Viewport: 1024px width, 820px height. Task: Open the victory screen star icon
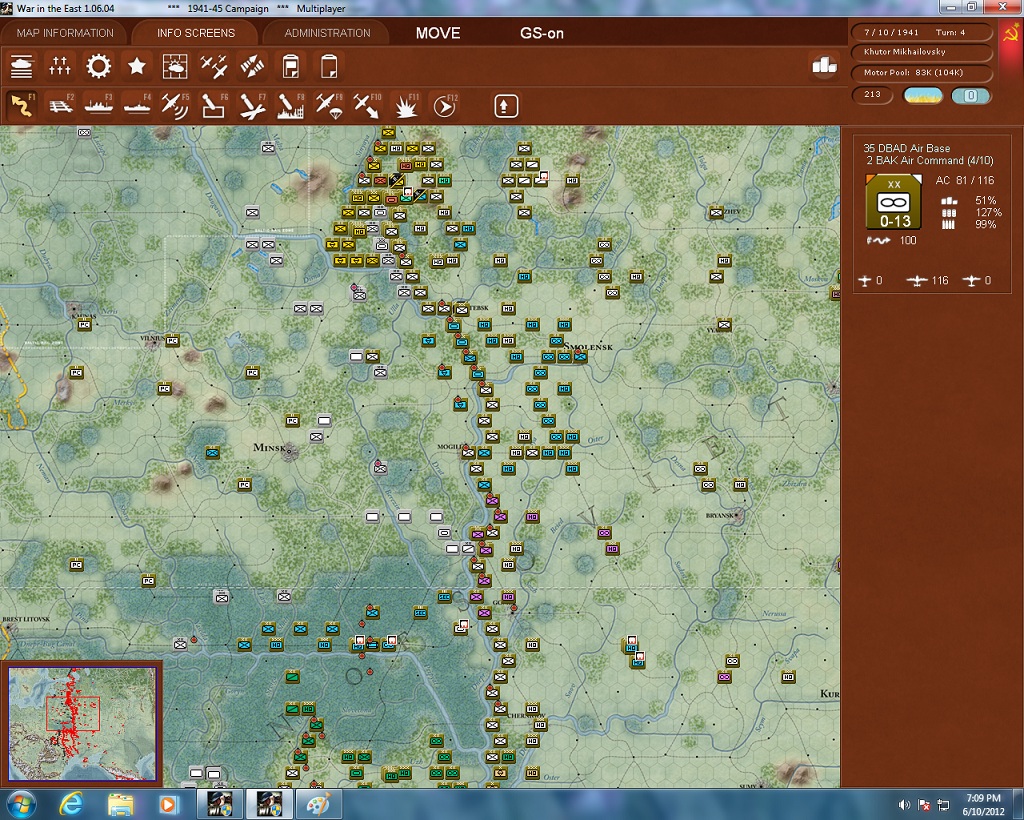click(x=136, y=67)
